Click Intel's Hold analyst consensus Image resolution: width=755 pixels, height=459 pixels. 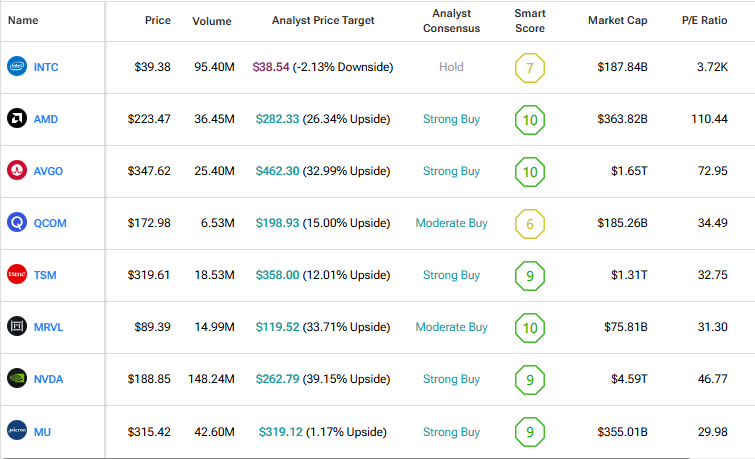click(451, 67)
